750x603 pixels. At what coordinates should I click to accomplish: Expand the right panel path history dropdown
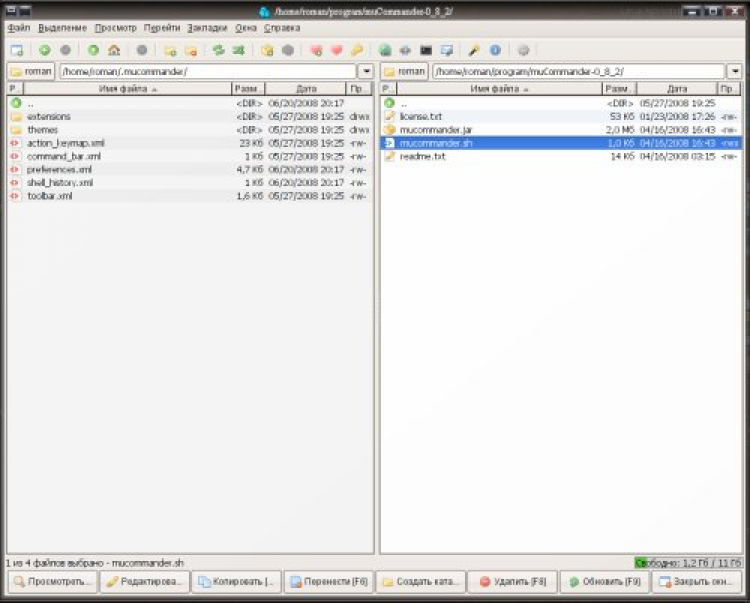pos(735,72)
